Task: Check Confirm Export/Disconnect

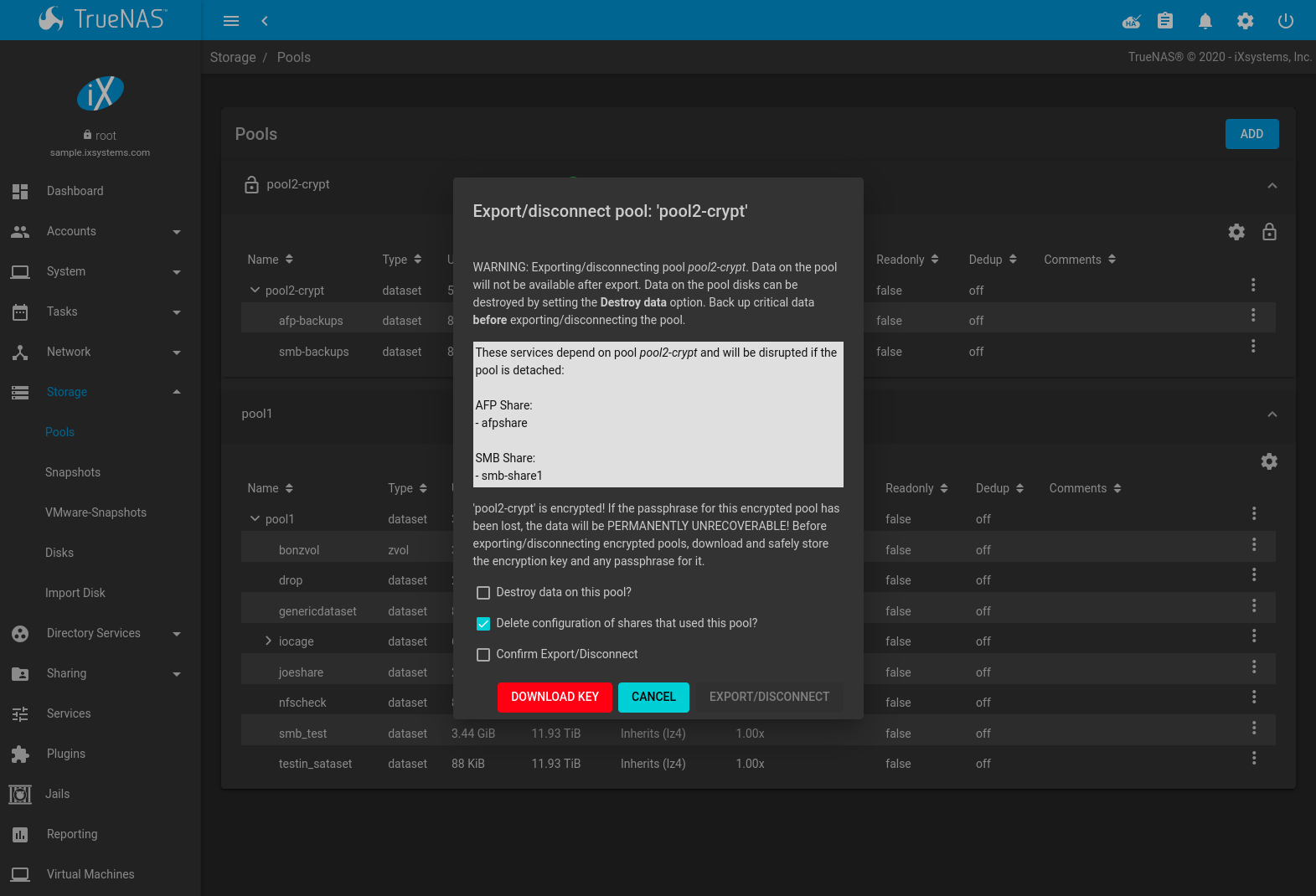Action: [483, 655]
